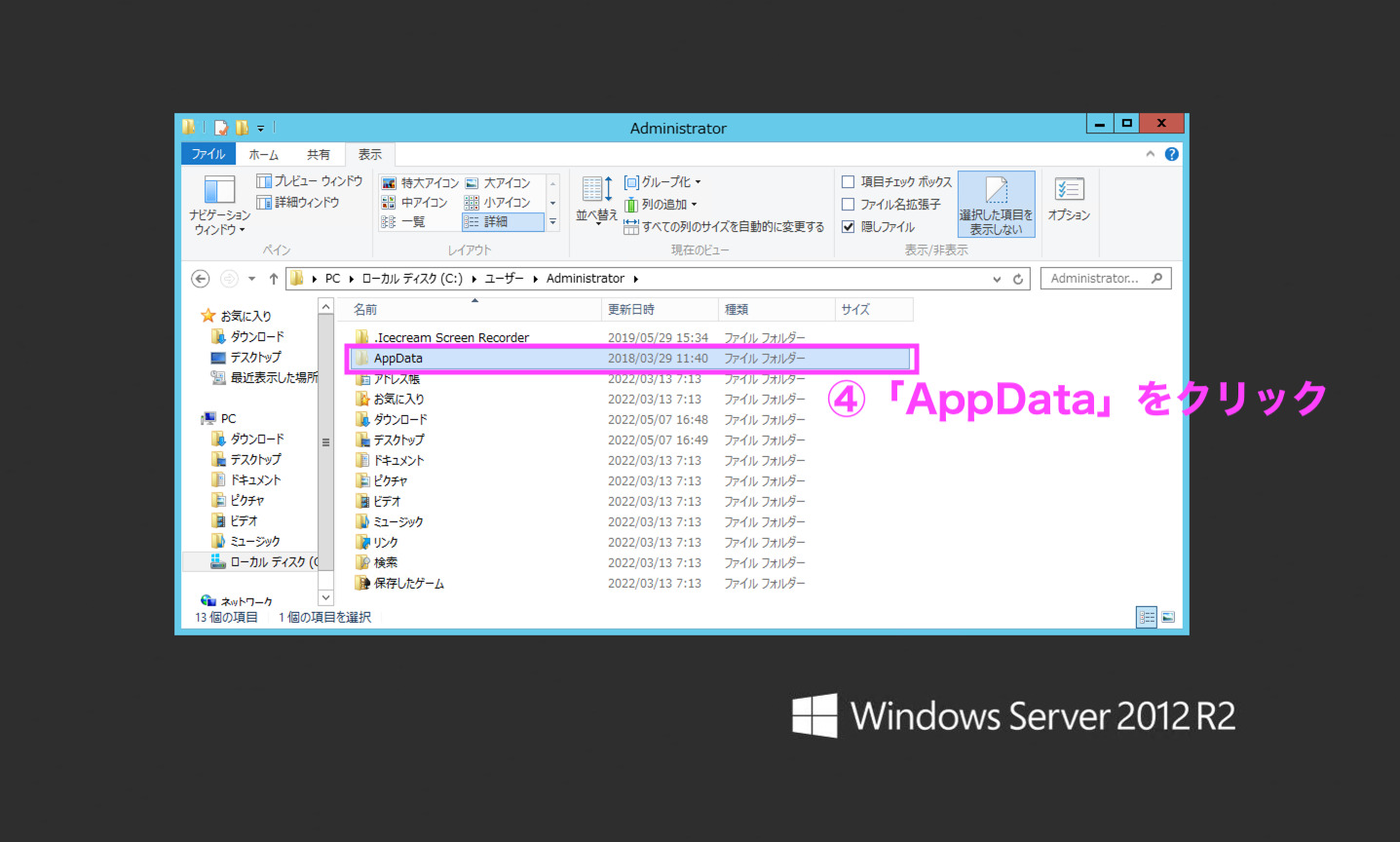Click the Sort by (並べ替え) icon
The image size is (1400, 842).
[596, 190]
